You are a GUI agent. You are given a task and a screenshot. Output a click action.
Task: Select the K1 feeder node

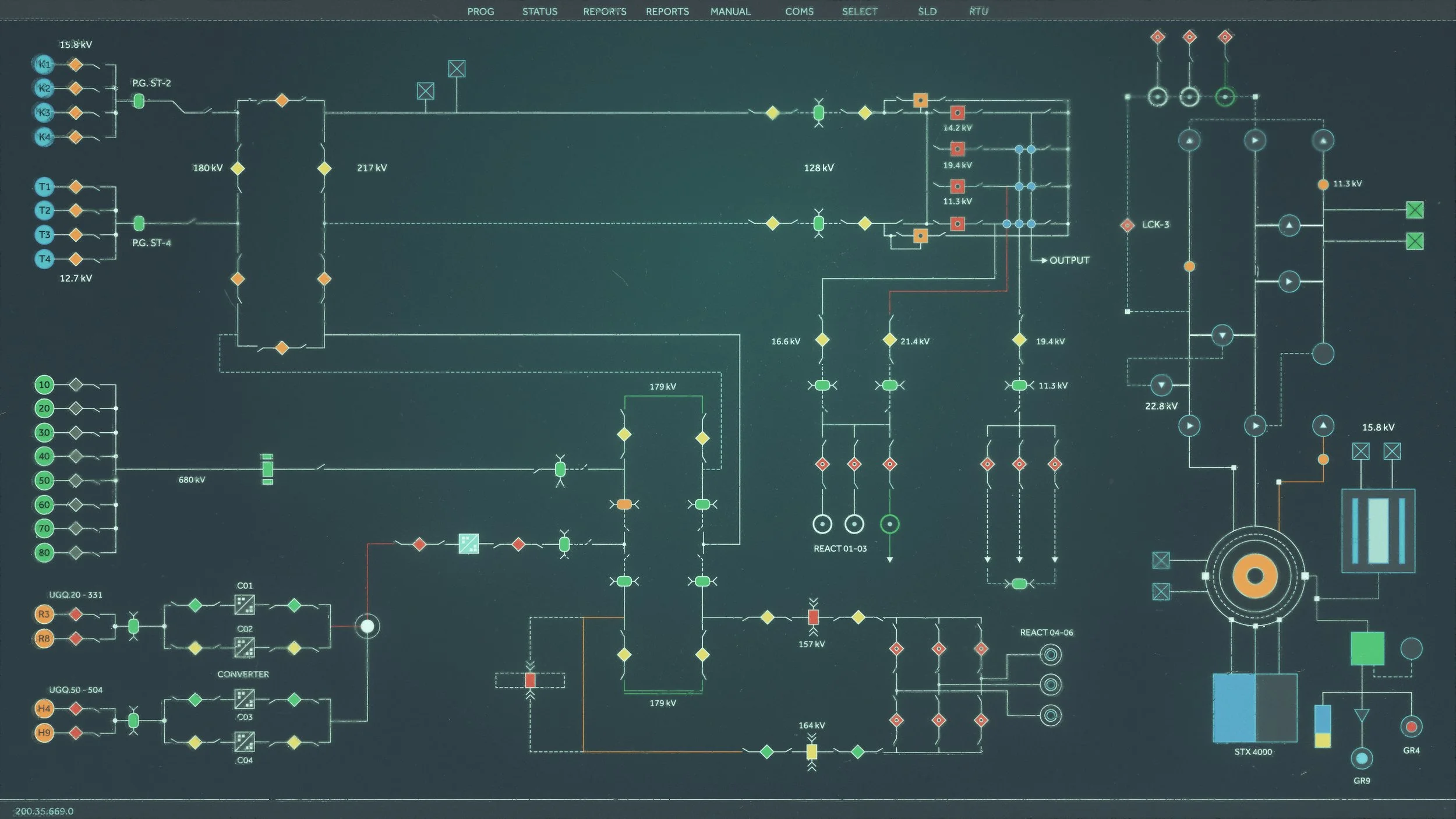(44, 65)
